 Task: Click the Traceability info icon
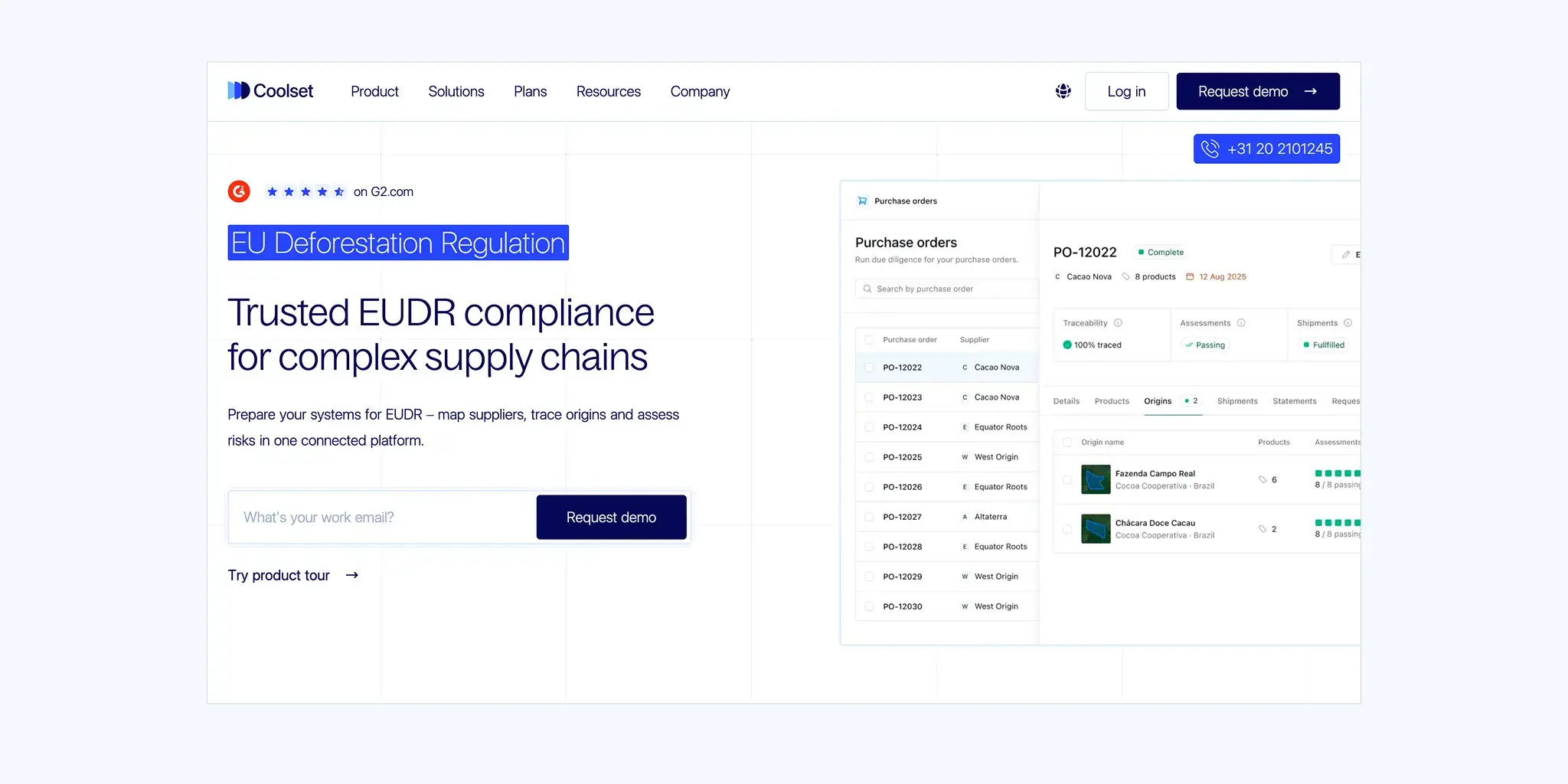(1118, 323)
